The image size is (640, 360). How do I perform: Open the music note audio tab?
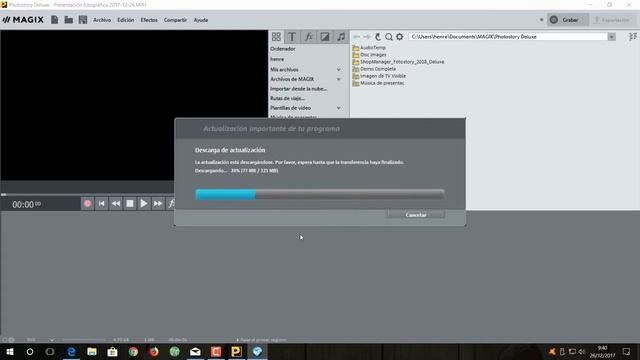pyautogui.click(x=341, y=37)
